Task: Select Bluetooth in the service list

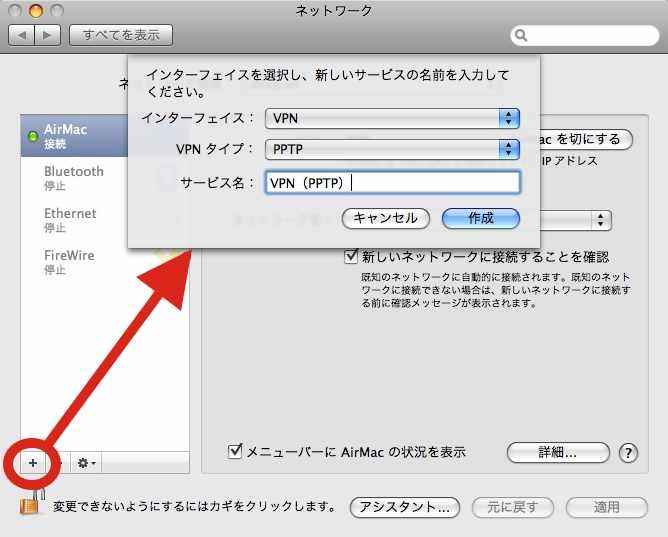Action: [x=75, y=178]
